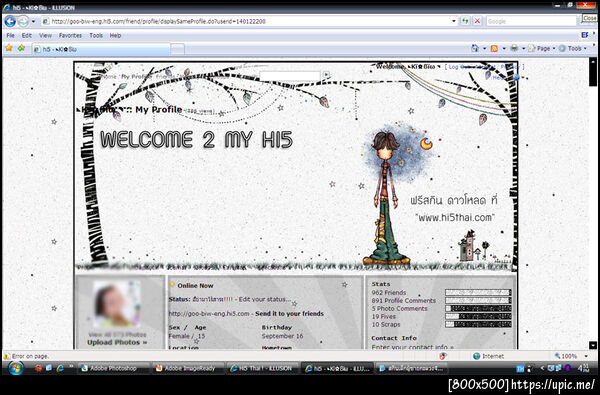Click the blurred profile photo thumbnail
Viewport: 600px width, 395px height.
point(116,304)
